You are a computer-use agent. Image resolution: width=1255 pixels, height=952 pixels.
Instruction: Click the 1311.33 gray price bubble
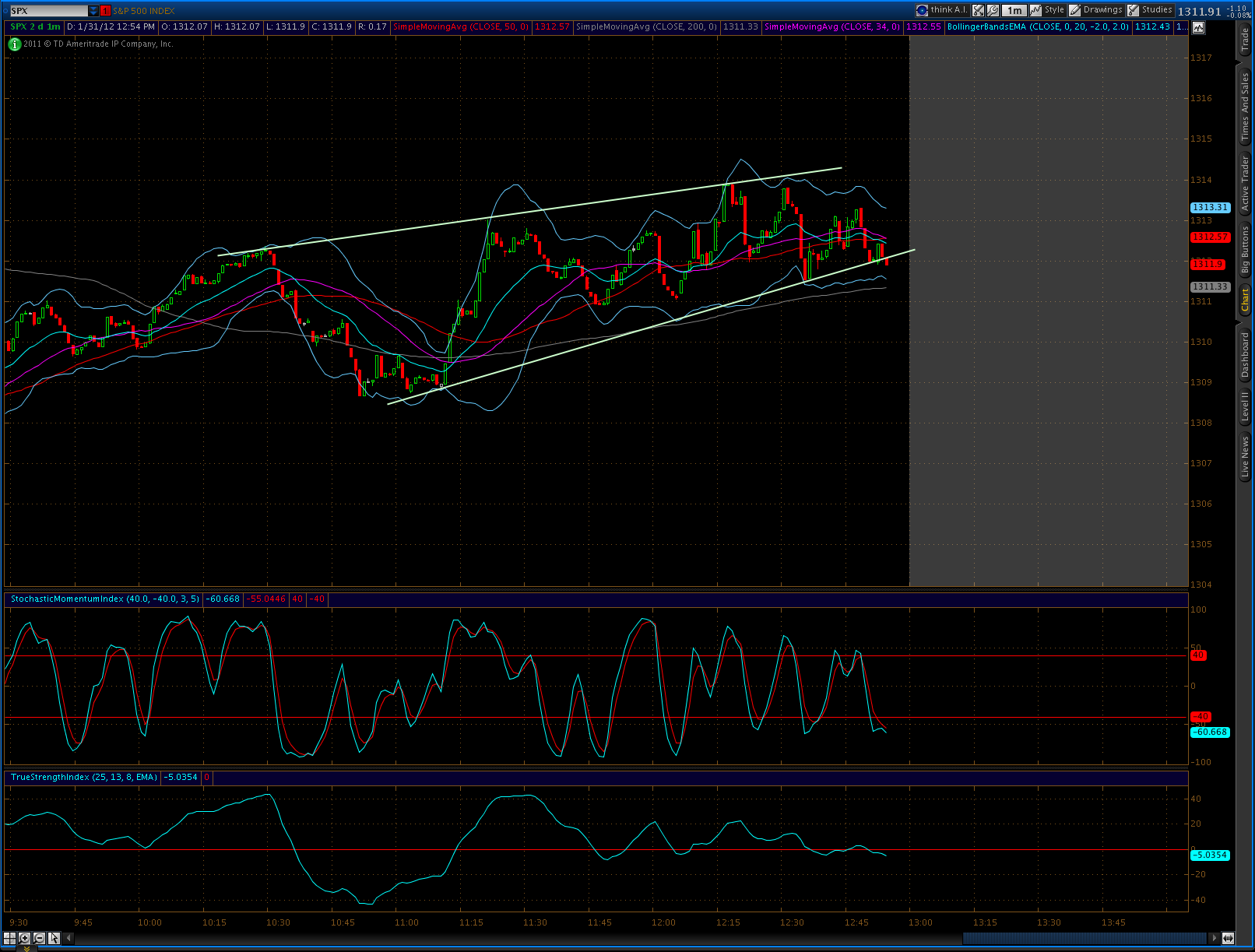point(1211,286)
